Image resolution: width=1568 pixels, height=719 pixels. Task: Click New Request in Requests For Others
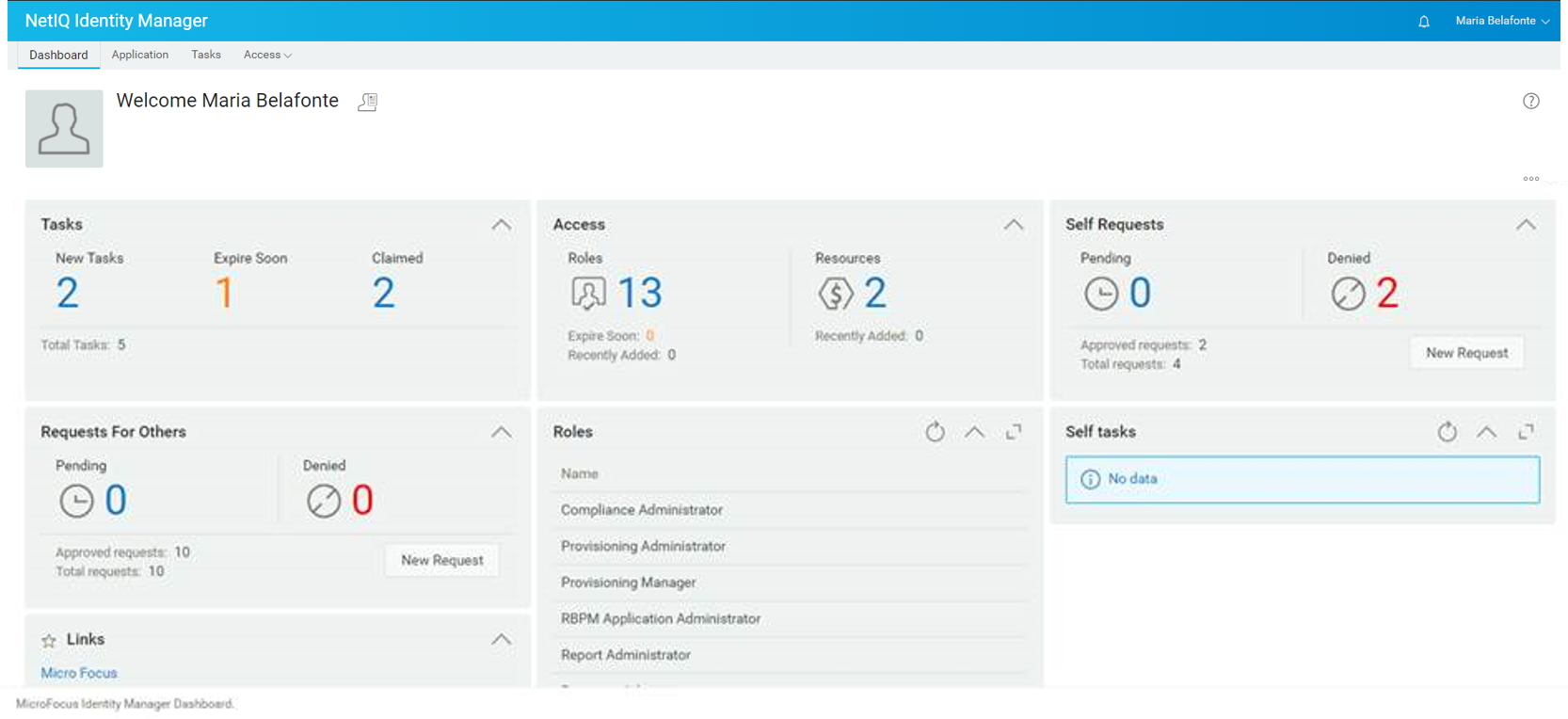pyautogui.click(x=442, y=560)
